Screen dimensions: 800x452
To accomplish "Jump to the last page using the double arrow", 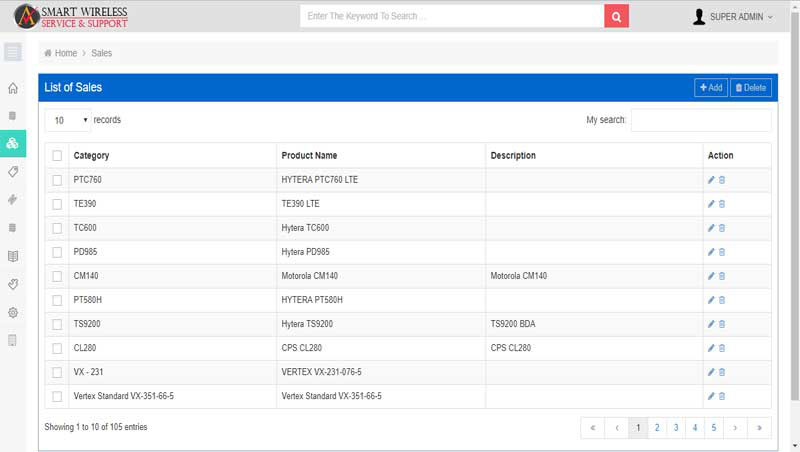I will 759,427.
